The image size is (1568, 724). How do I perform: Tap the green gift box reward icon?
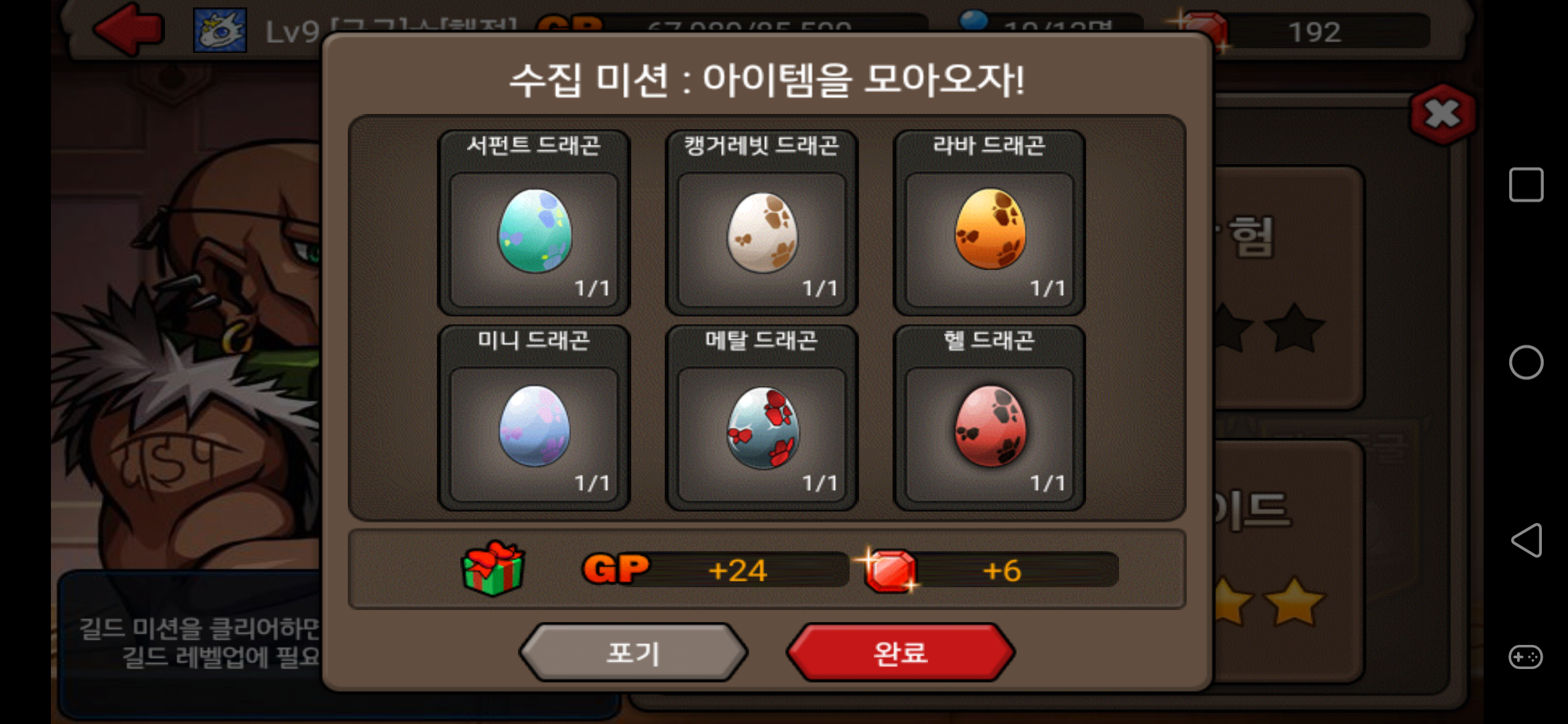pyautogui.click(x=493, y=568)
